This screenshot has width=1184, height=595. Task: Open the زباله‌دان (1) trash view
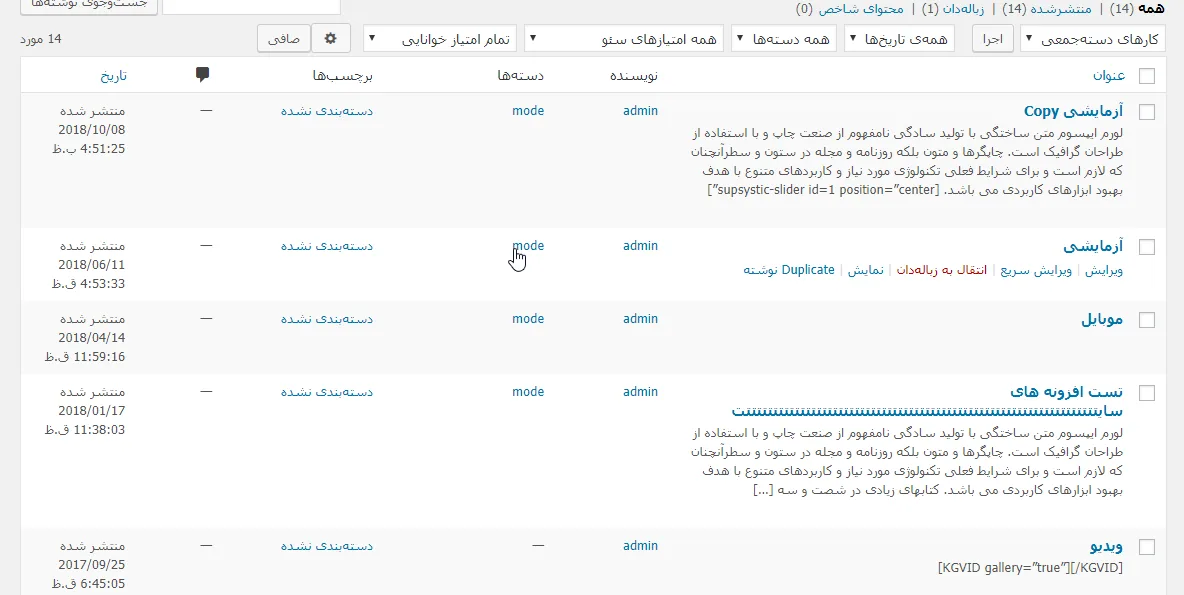click(951, 9)
